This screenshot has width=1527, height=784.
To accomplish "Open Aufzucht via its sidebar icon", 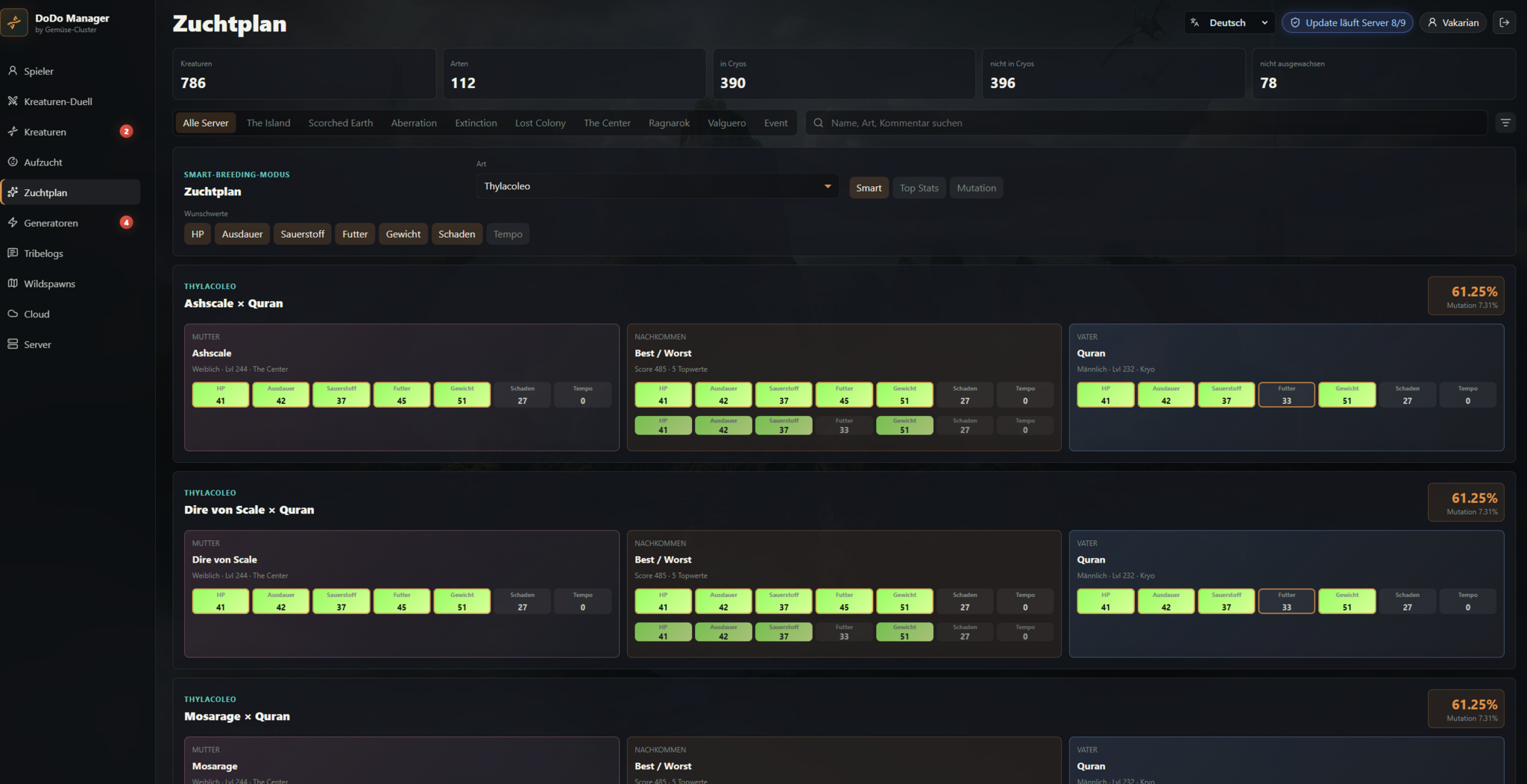I will coord(13,162).
